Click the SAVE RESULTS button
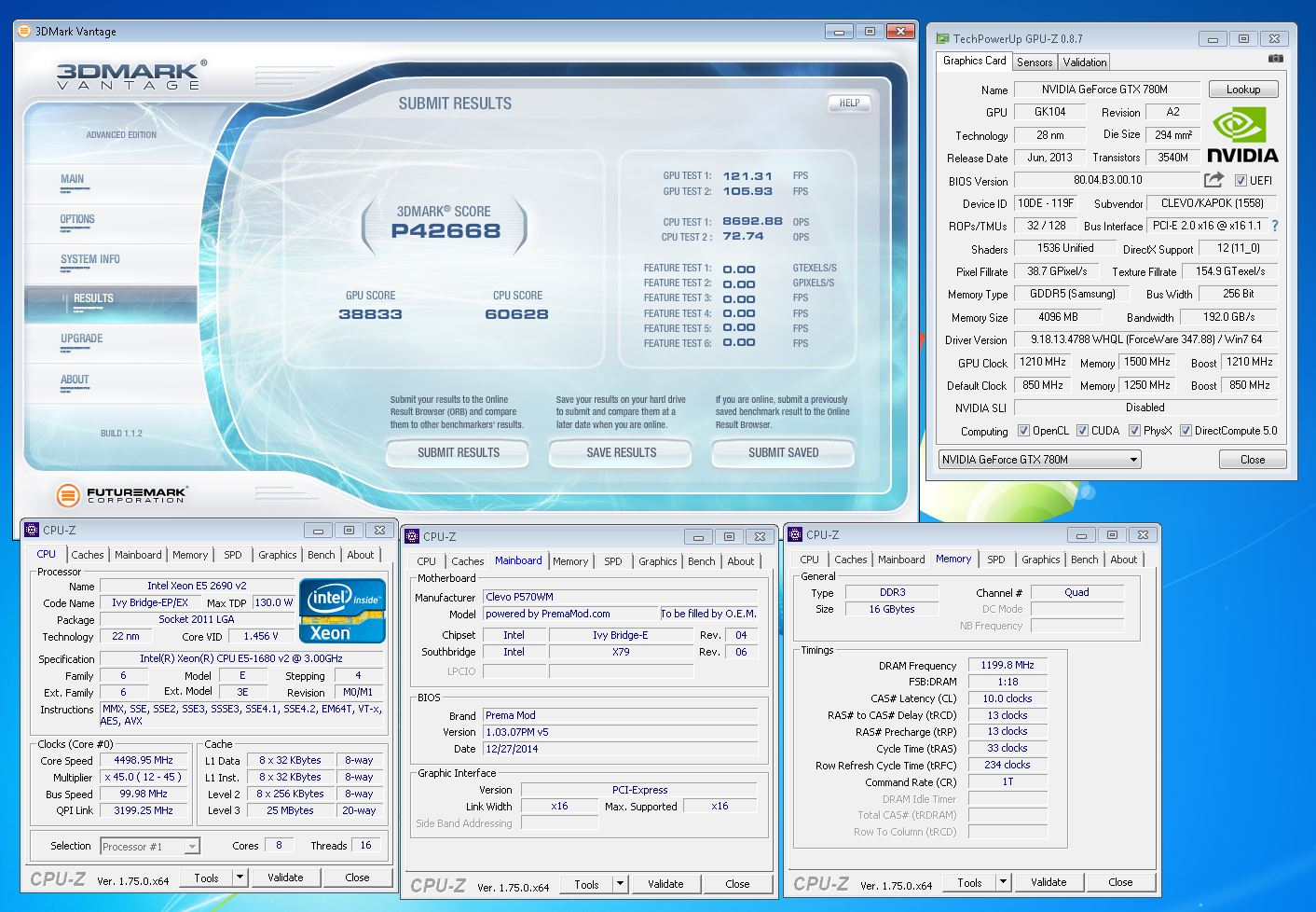This screenshot has width=1316, height=912. (x=622, y=452)
